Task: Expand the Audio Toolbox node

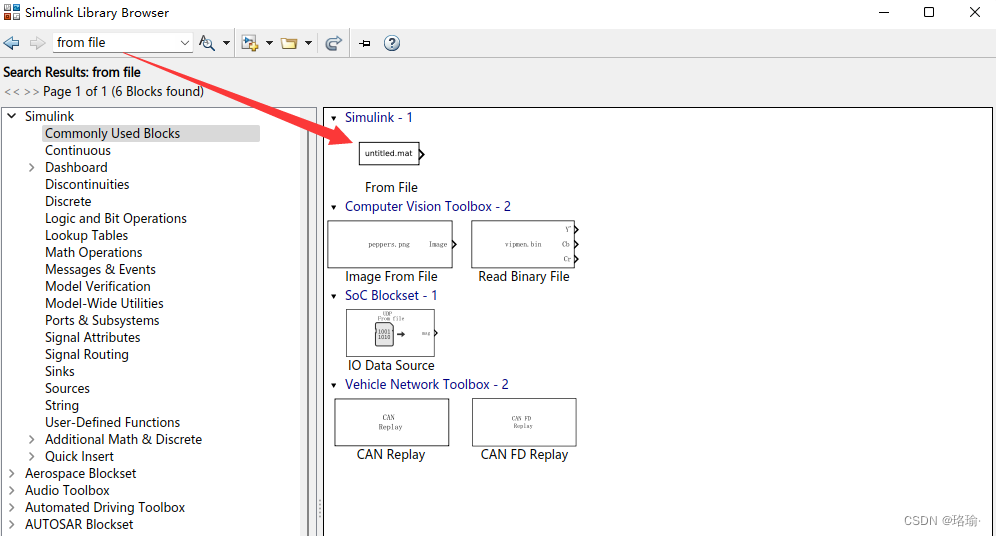Action: pos(11,490)
